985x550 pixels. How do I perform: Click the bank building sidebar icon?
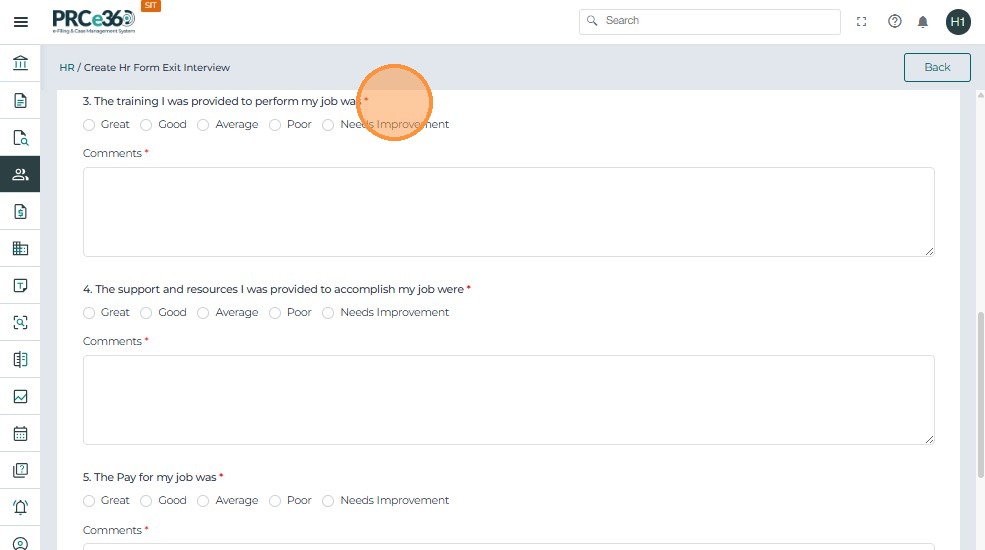pyautogui.click(x=20, y=64)
